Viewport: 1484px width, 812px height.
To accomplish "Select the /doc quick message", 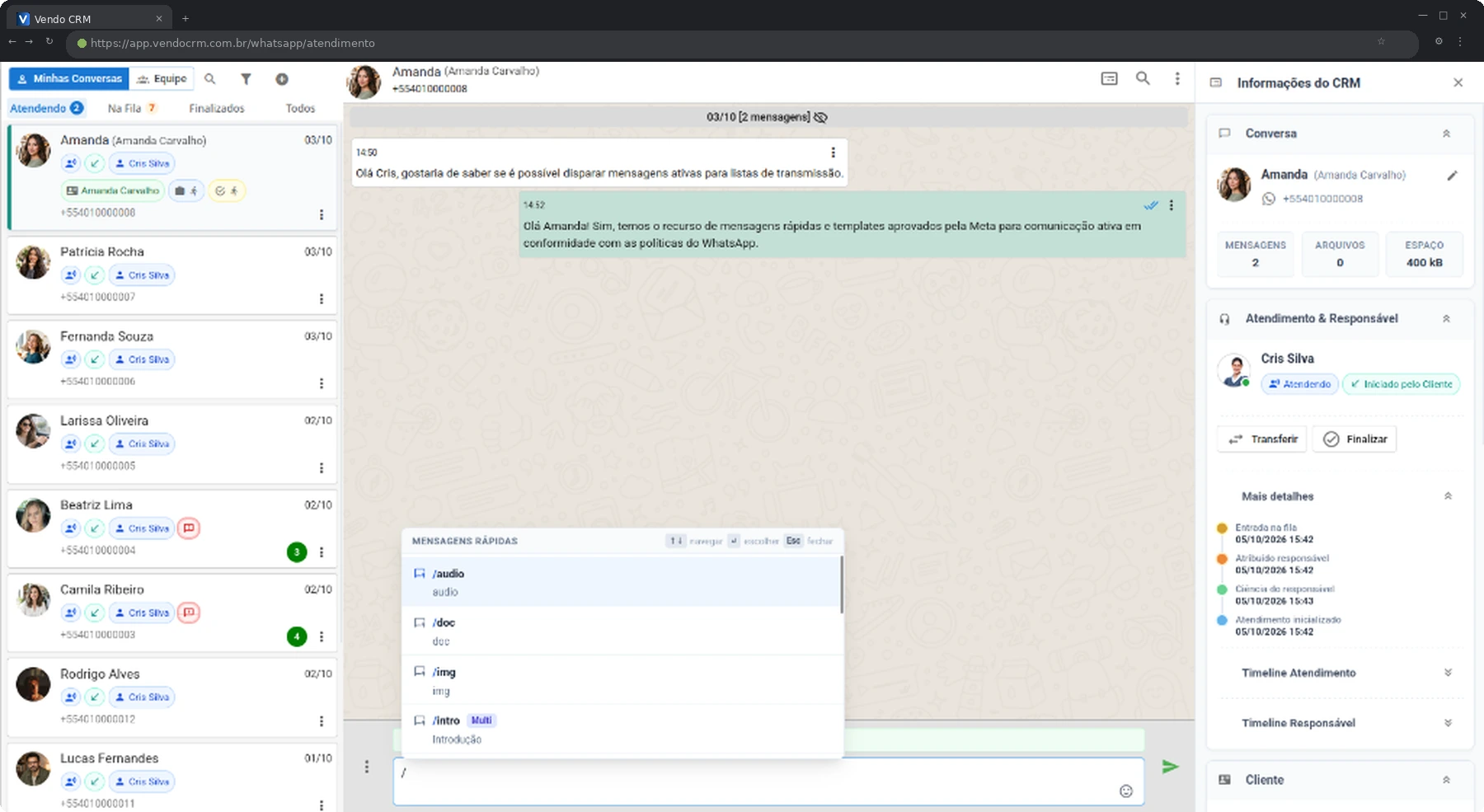I will [621, 631].
